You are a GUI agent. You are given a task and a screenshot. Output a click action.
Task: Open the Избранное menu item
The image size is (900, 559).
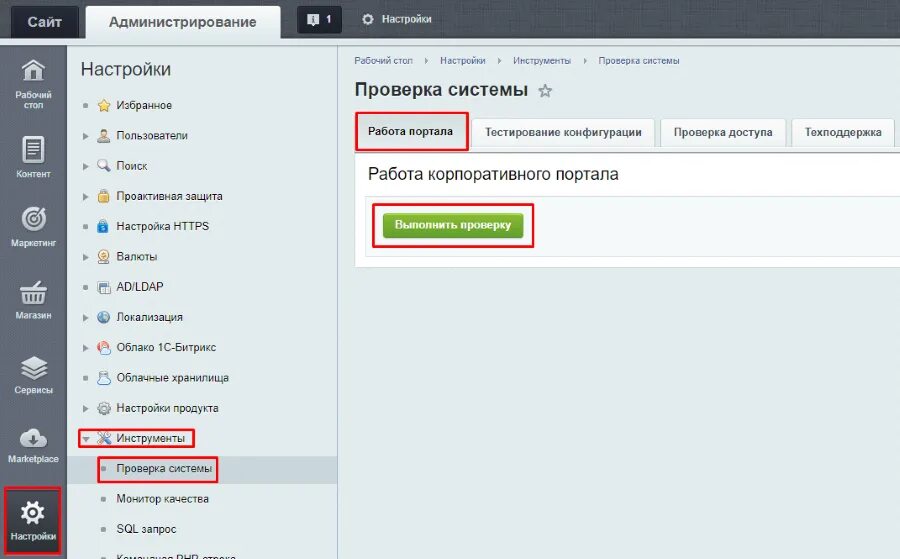pyautogui.click(x=144, y=106)
